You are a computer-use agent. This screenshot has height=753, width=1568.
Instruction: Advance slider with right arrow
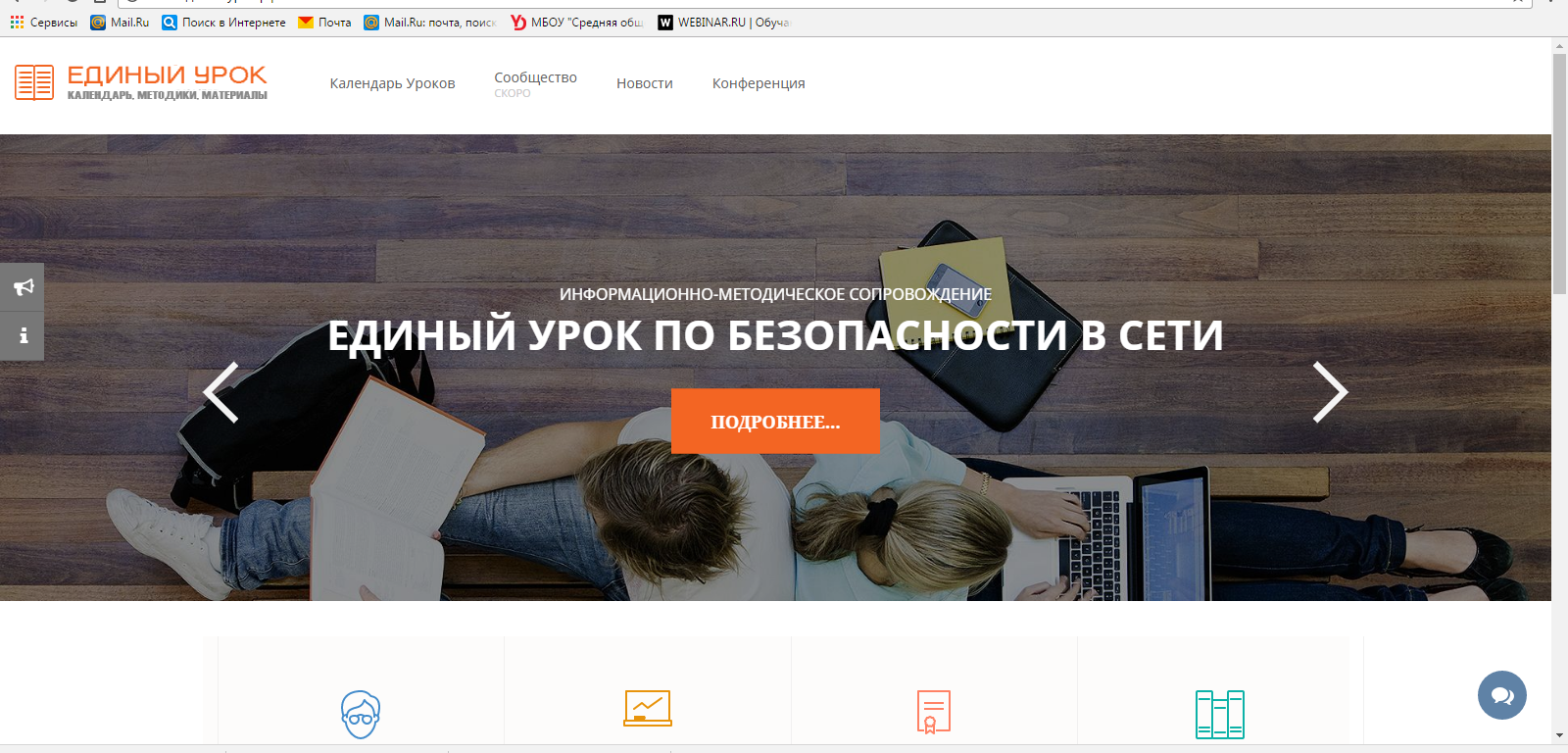coord(1330,392)
